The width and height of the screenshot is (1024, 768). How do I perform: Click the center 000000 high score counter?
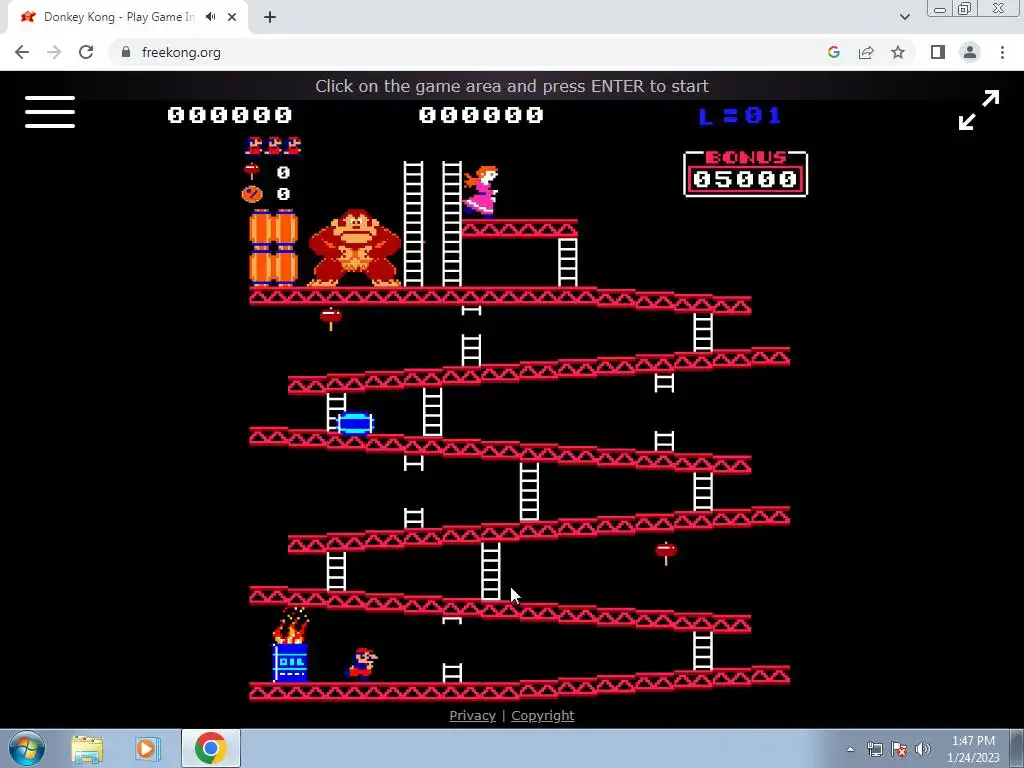pyautogui.click(x=481, y=115)
